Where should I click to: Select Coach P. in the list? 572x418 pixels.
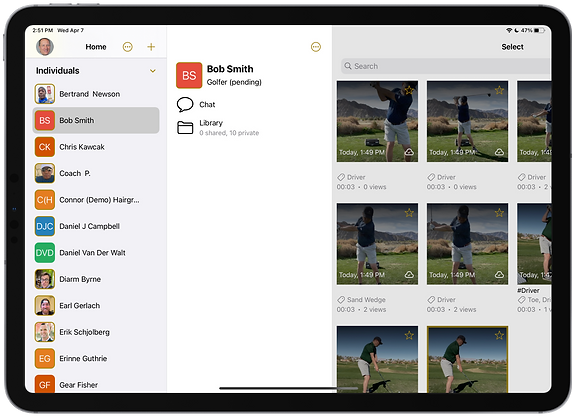click(x=96, y=173)
